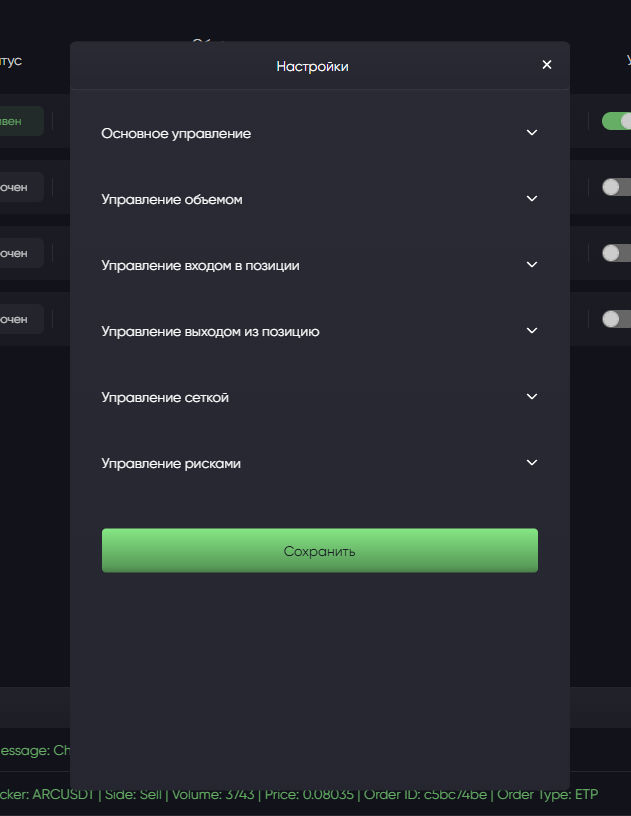Screen dimensions: 631x816
Task: Turn on the third row's gray toggle
Action: click(616, 253)
